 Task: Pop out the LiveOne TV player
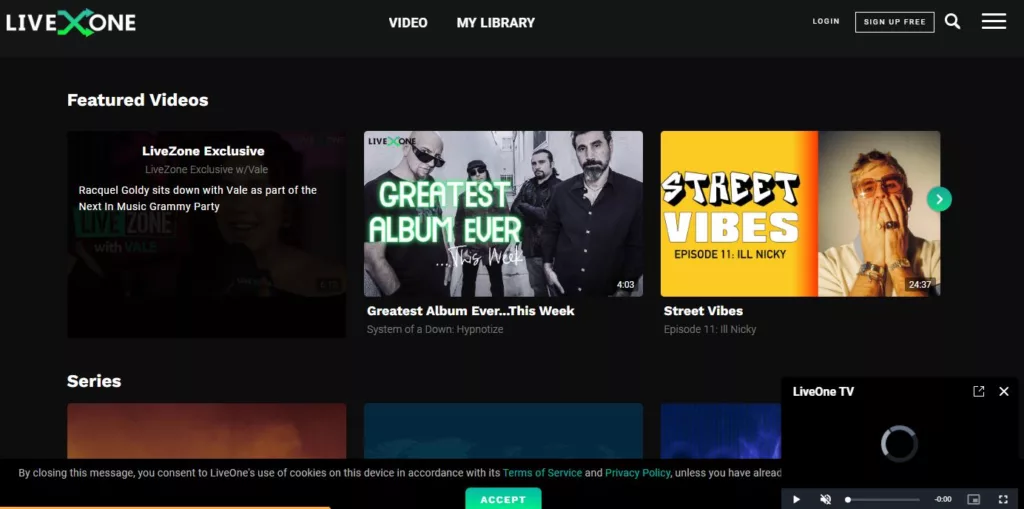tap(978, 391)
